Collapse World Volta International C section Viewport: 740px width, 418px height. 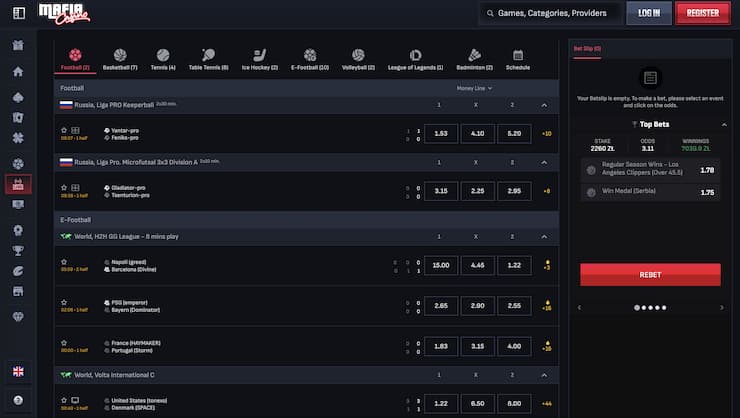click(544, 375)
